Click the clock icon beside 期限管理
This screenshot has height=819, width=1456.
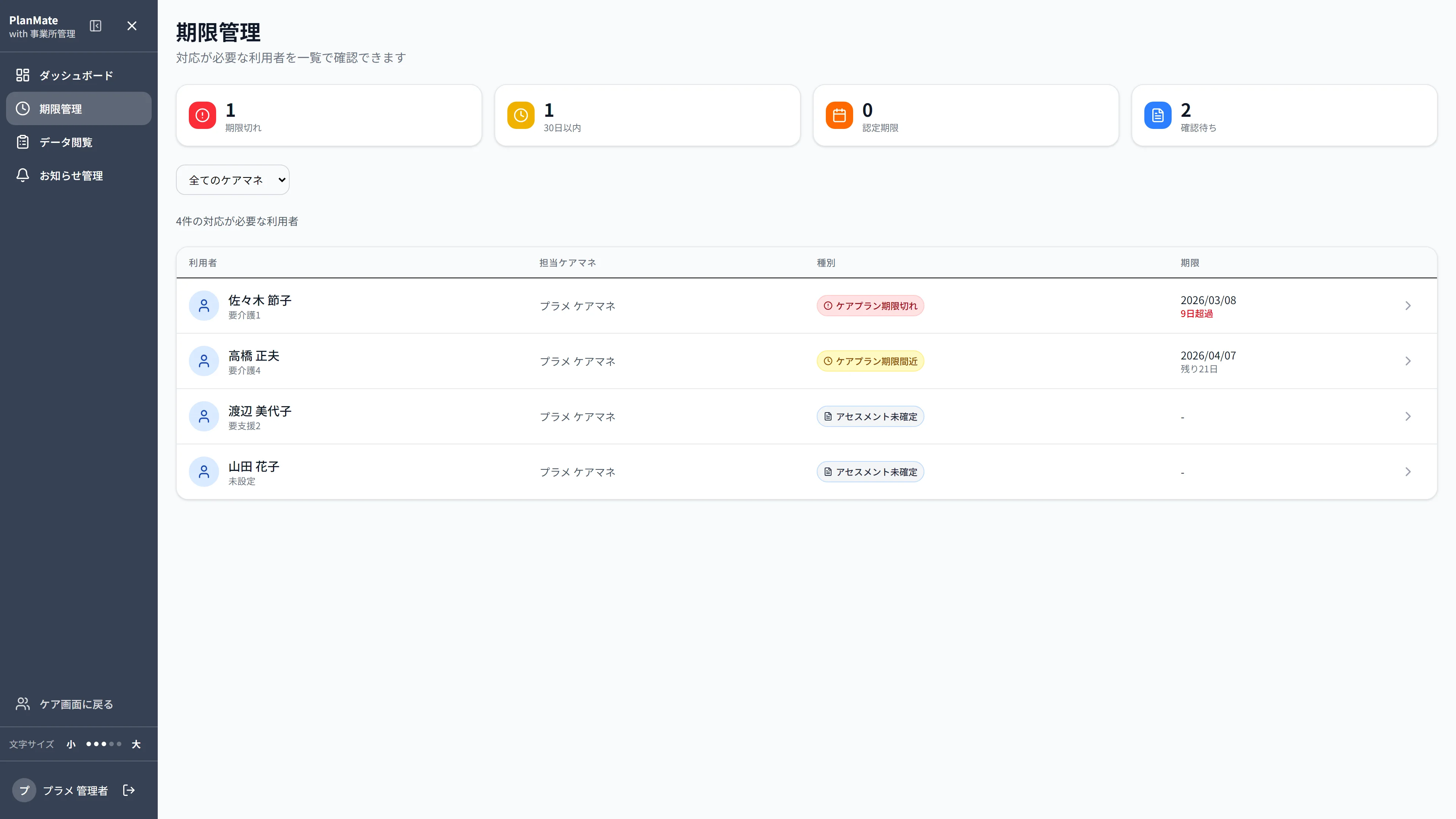pos(23,108)
